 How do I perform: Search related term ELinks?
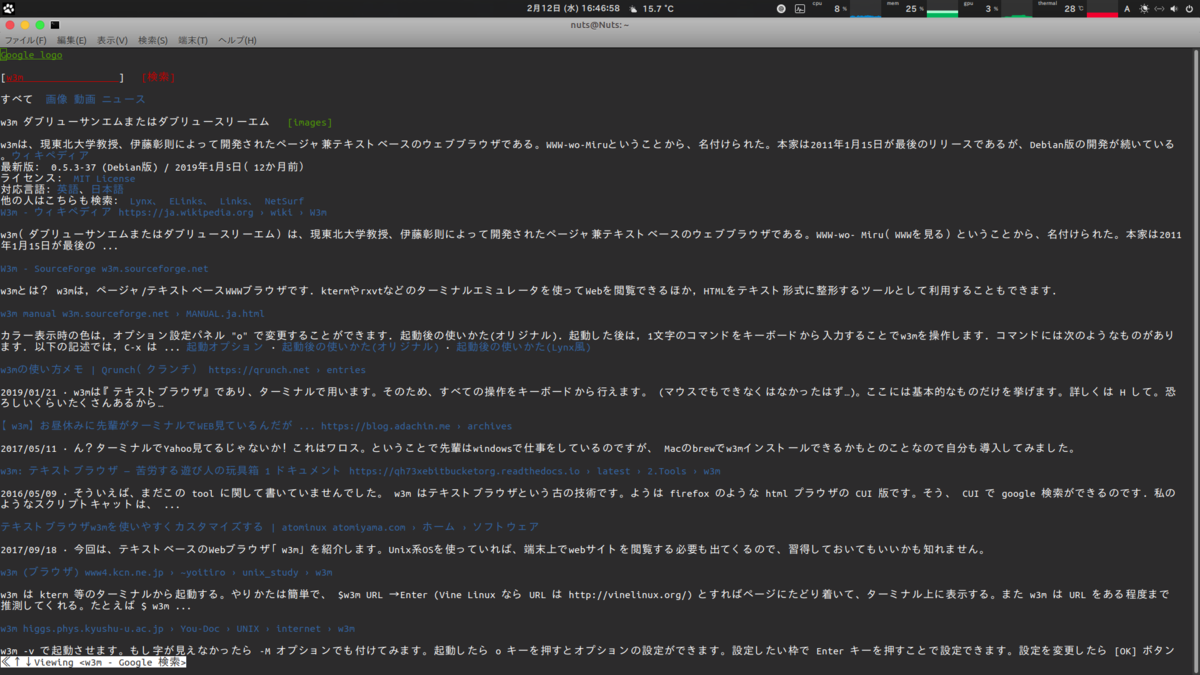tap(186, 201)
